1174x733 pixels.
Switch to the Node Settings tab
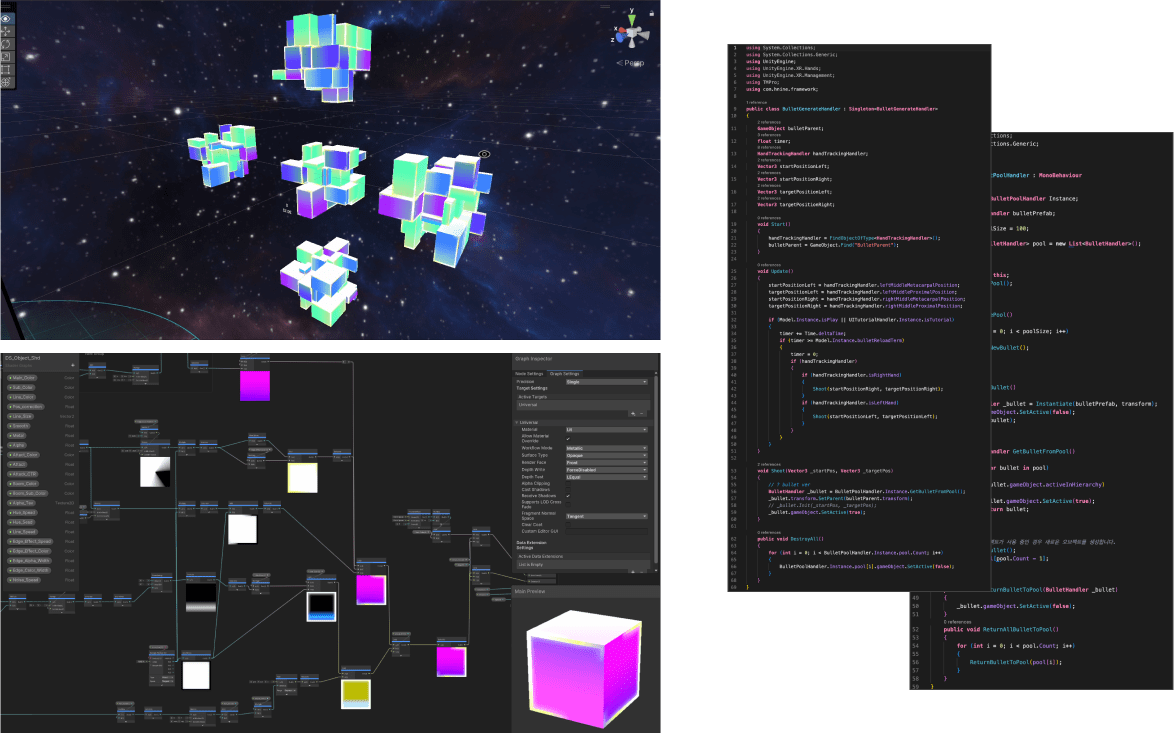click(x=529, y=373)
